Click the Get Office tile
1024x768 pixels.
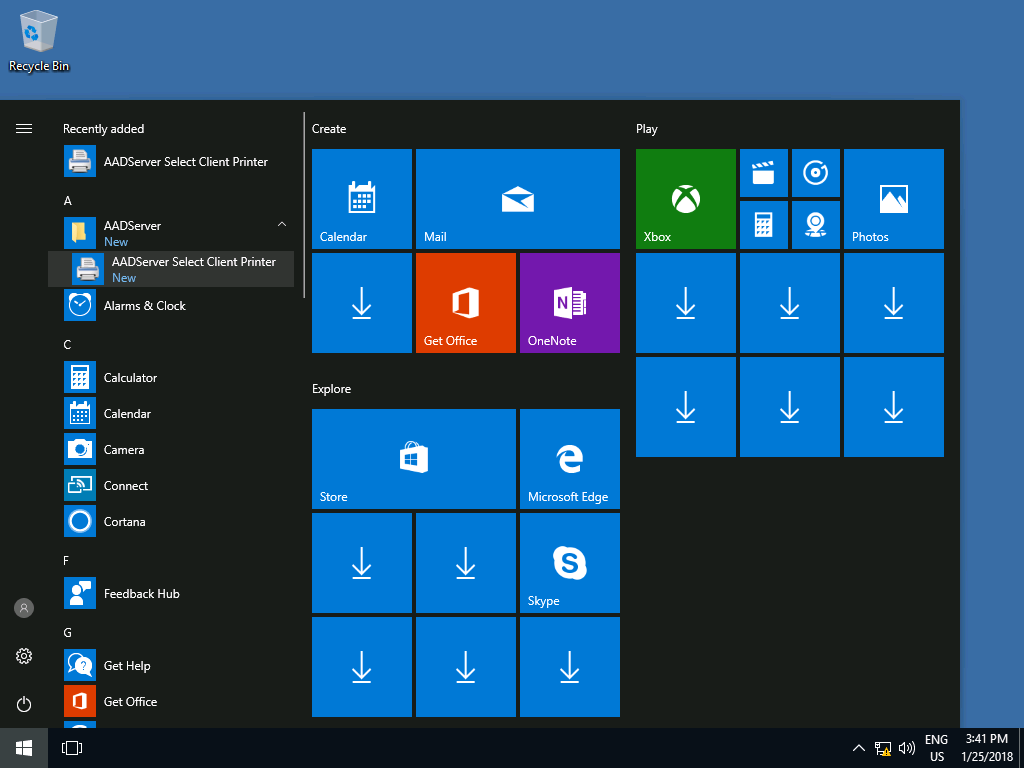tap(465, 303)
